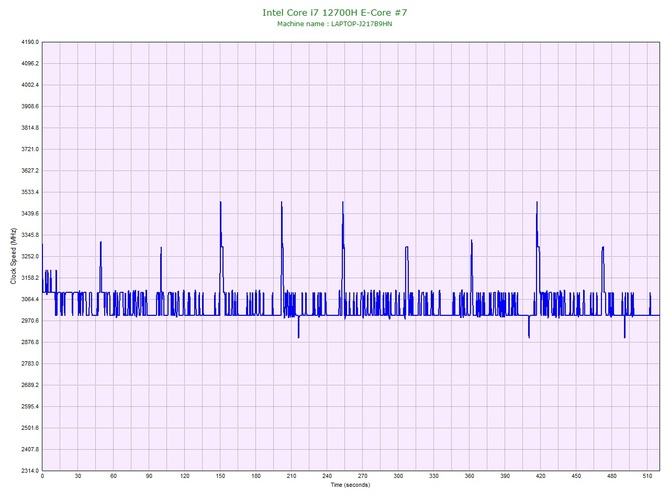Screen dimensions: 670x502
Task: Select the 3439.6 y-axis value
Action: pos(30,214)
